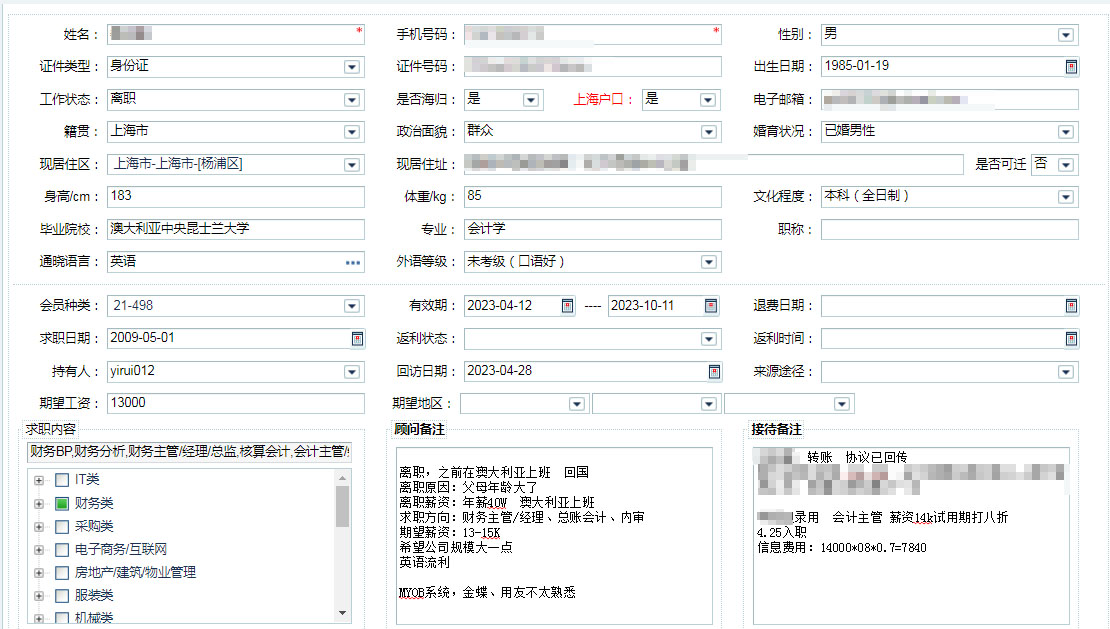Open the second 期望地区 dropdown

(709, 404)
